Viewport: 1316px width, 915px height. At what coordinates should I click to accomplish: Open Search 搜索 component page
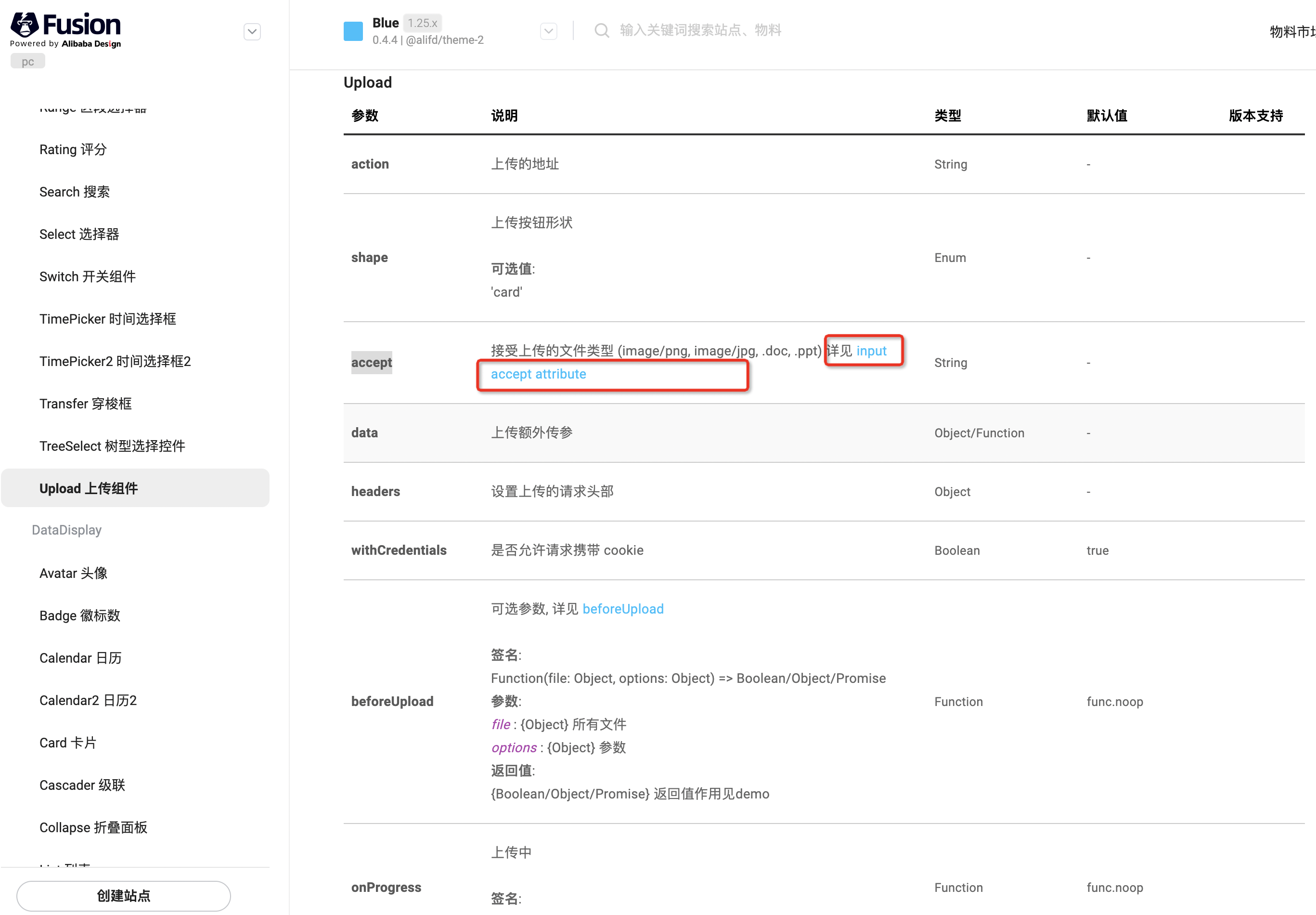click(x=75, y=192)
